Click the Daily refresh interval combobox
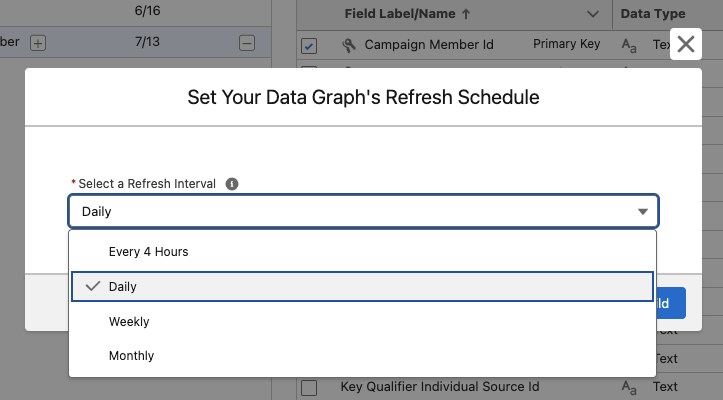Screen dimensions: 723x400 coord(363,211)
